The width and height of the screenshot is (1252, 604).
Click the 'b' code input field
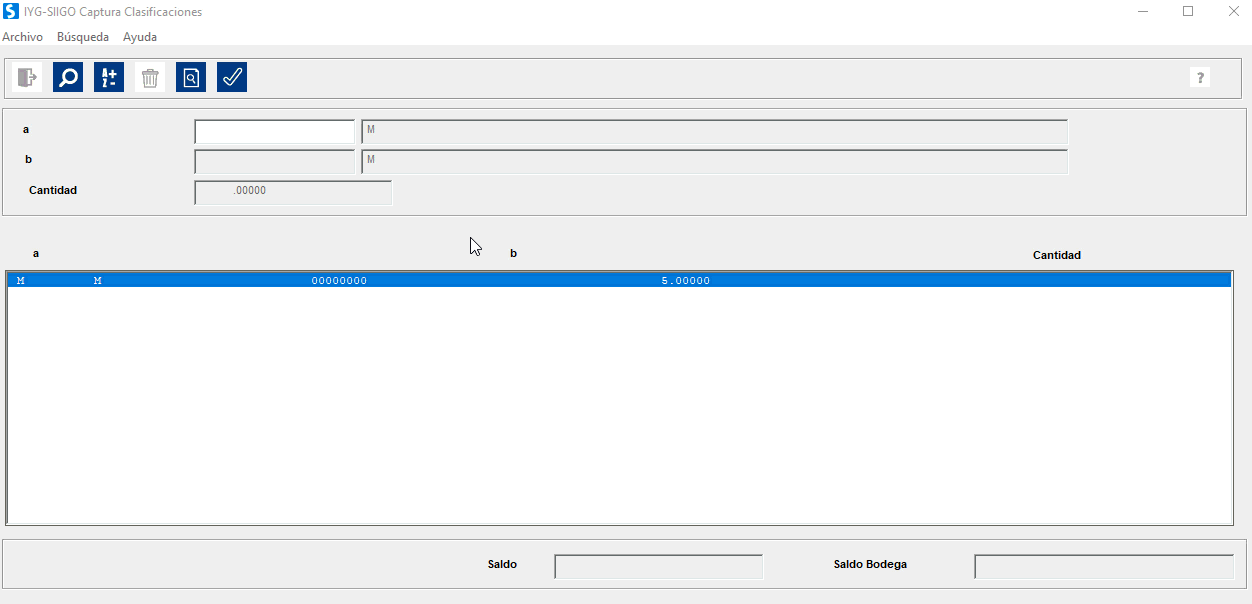(x=275, y=162)
